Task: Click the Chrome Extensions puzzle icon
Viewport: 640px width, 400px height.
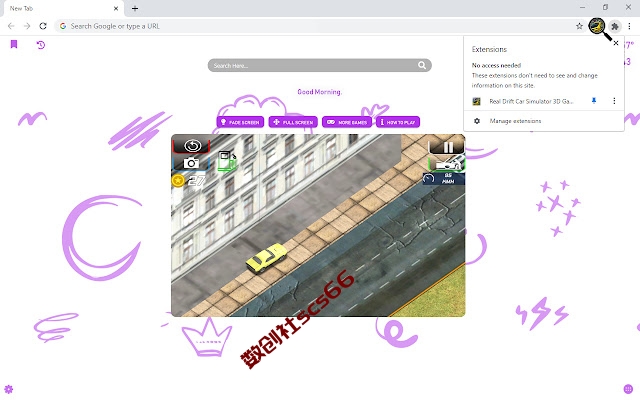Action: point(614,27)
